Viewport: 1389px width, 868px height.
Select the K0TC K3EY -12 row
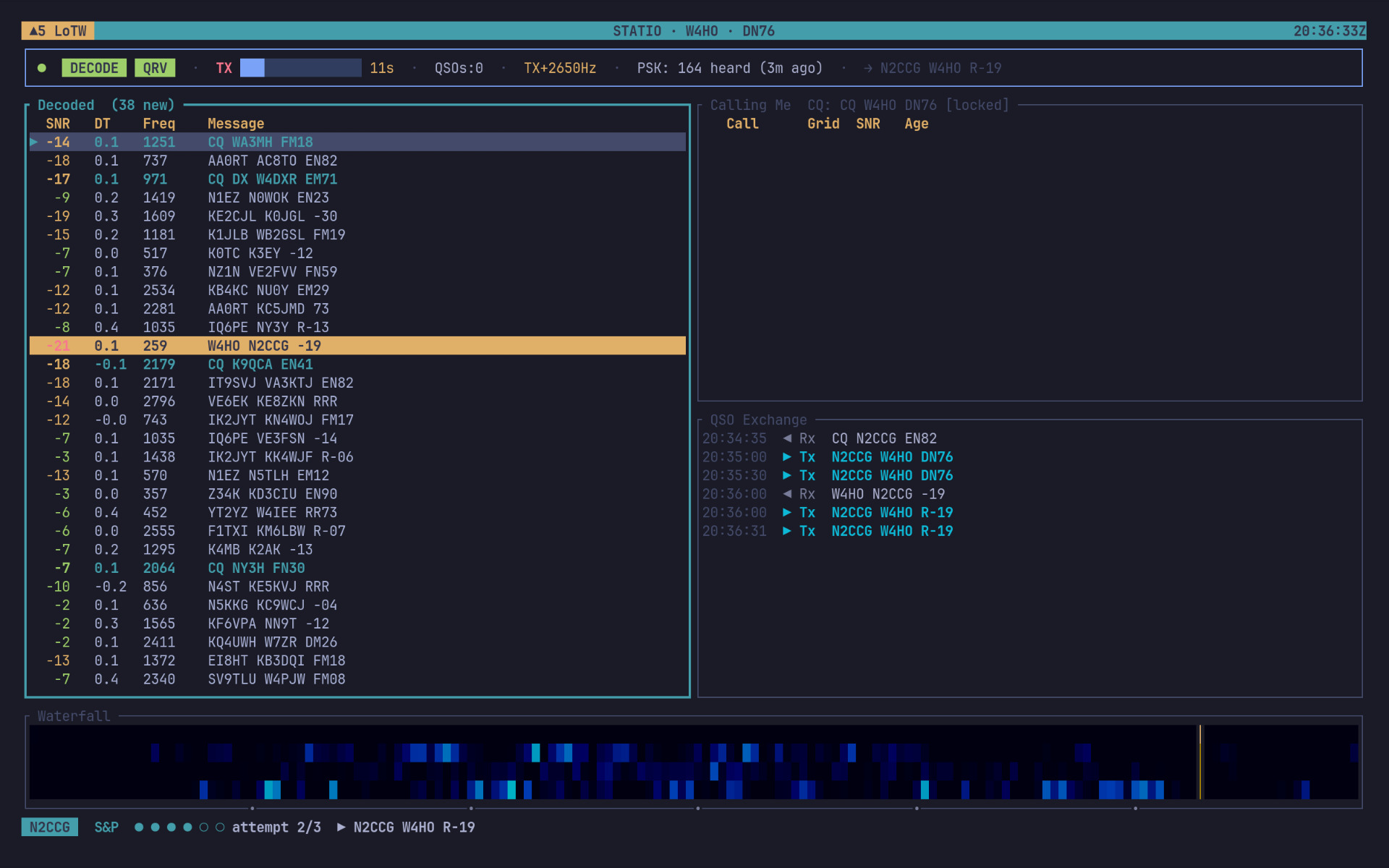click(357, 253)
